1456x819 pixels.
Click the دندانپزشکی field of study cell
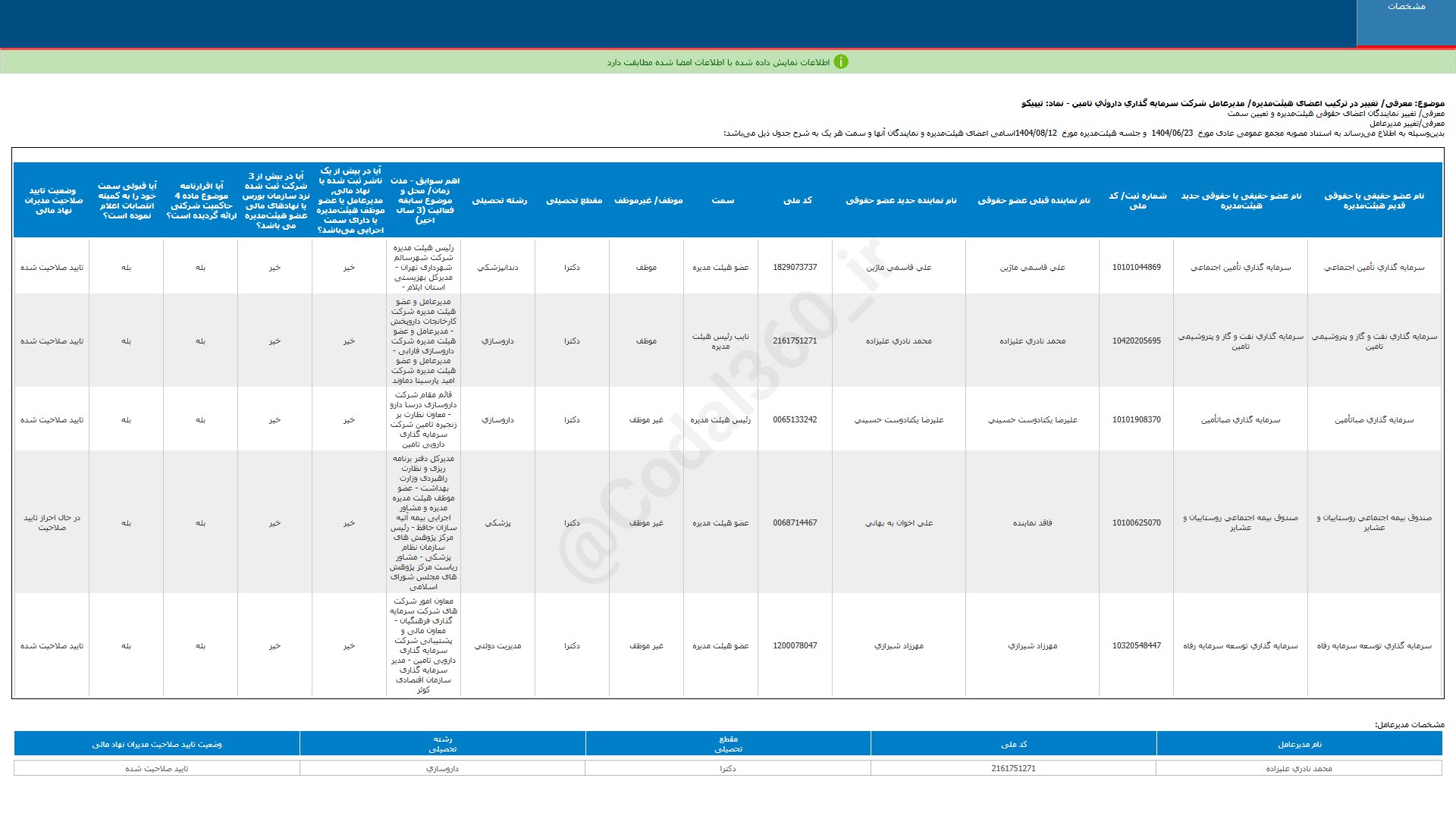tap(497, 268)
